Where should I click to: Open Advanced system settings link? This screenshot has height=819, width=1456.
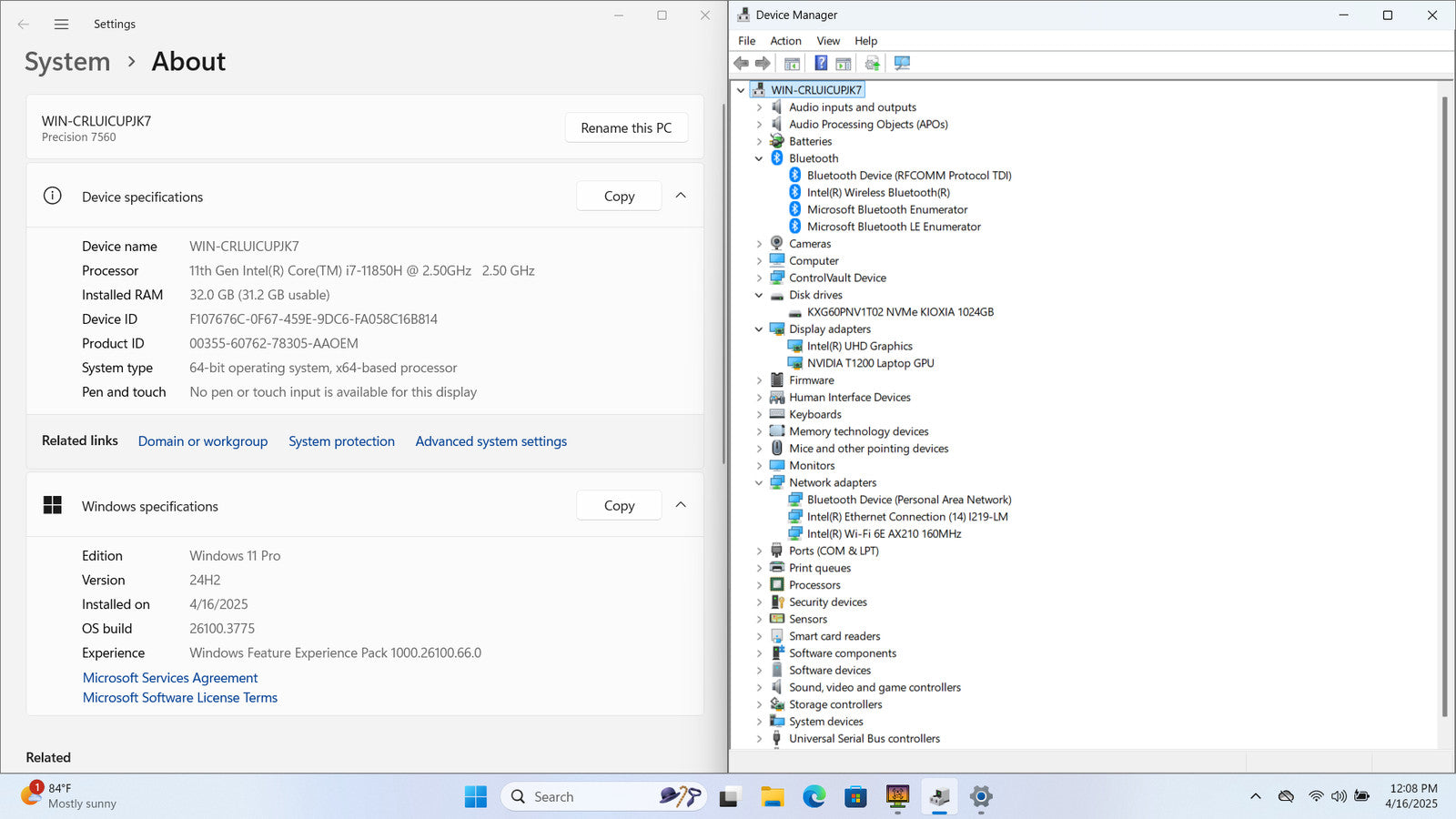point(491,441)
